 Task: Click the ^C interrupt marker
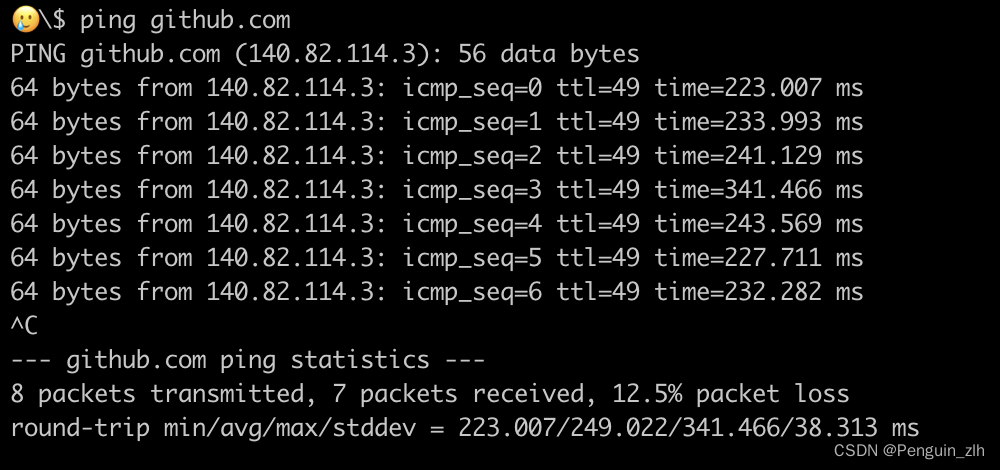24,326
